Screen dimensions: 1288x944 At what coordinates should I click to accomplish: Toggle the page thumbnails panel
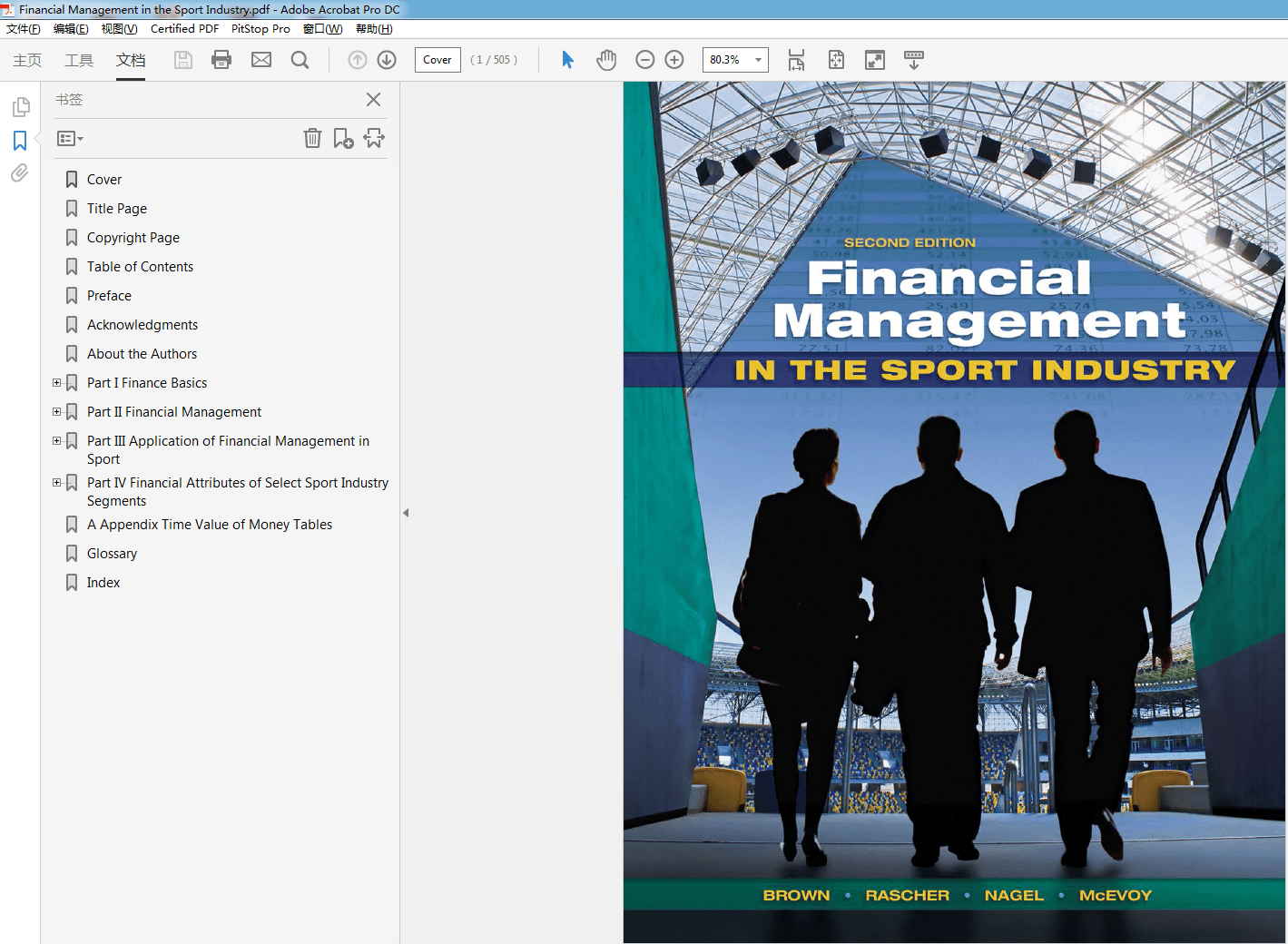(x=21, y=106)
